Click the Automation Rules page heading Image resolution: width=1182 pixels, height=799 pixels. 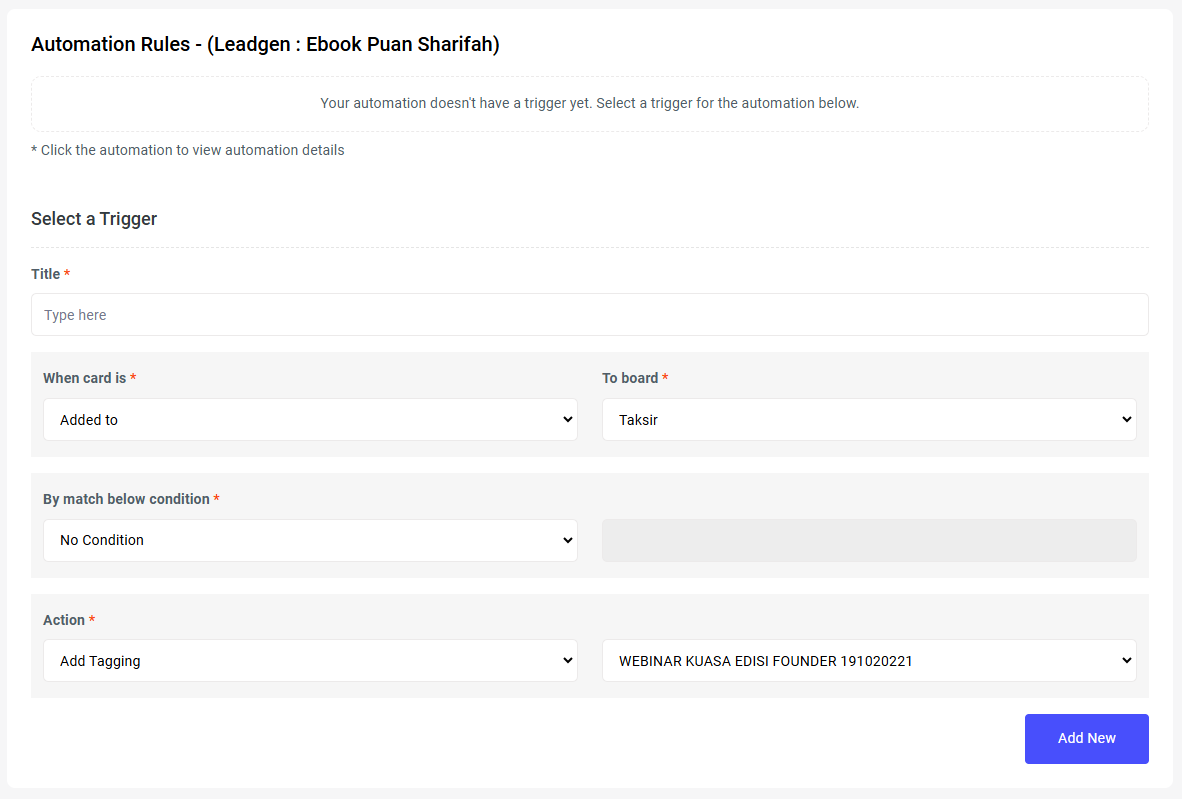pyautogui.click(x=265, y=44)
